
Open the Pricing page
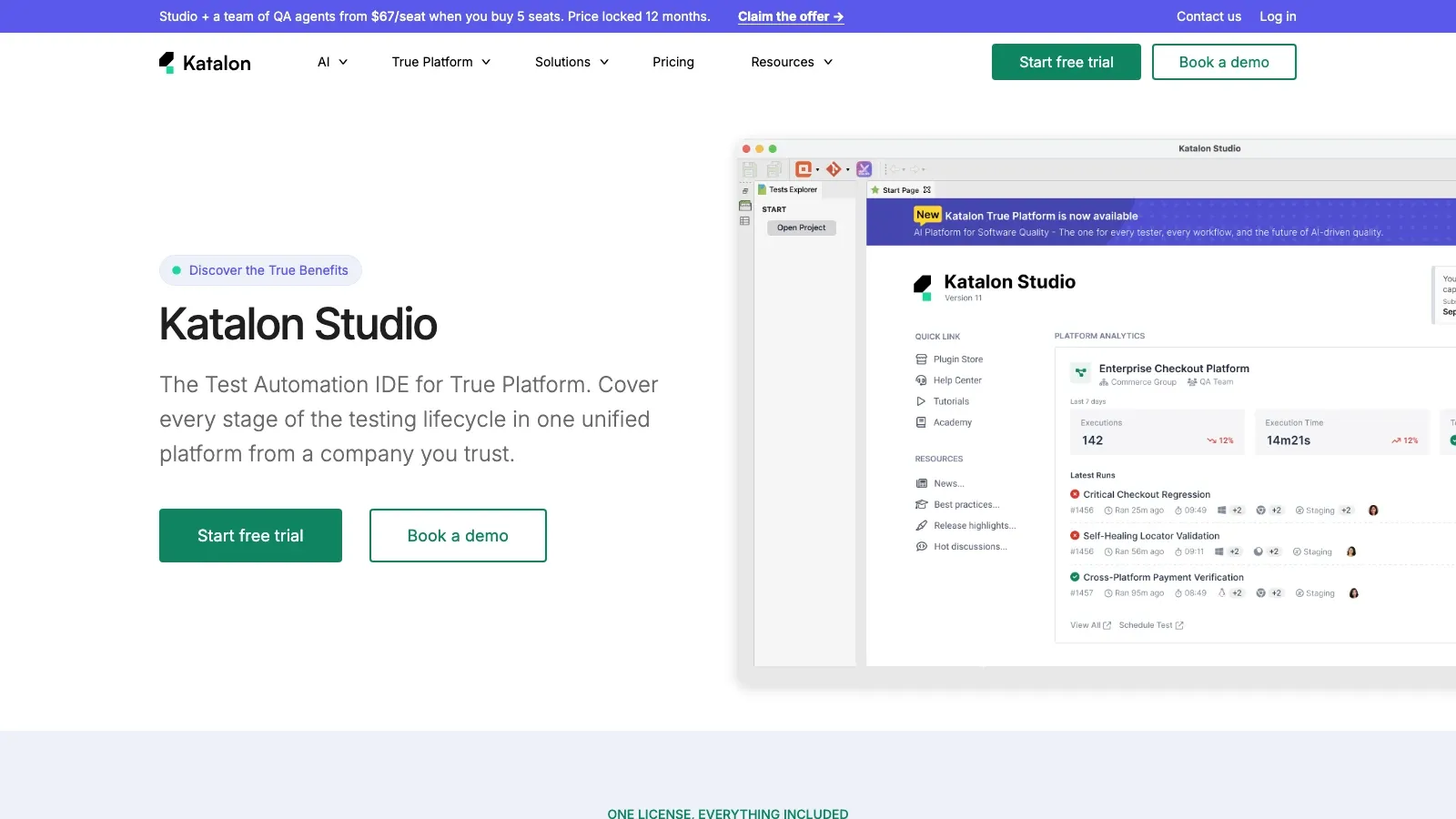(673, 62)
